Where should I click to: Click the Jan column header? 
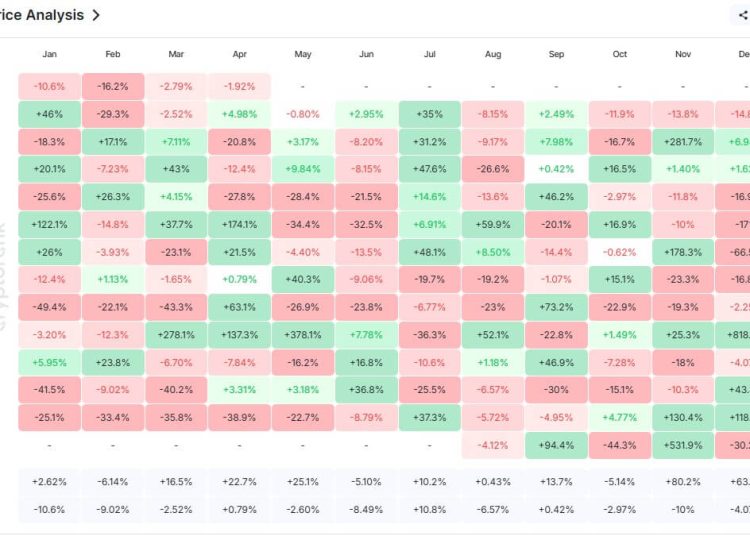[x=49, y=54]
